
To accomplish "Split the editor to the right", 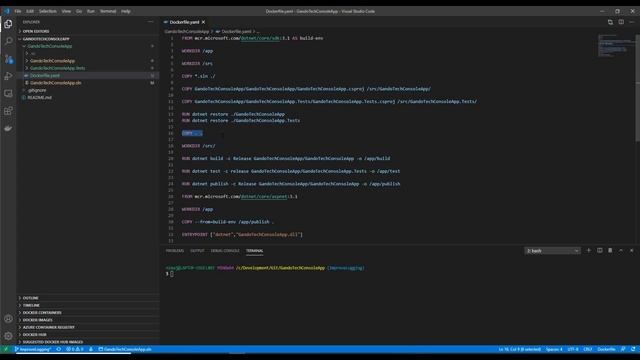I will point(621,22).
